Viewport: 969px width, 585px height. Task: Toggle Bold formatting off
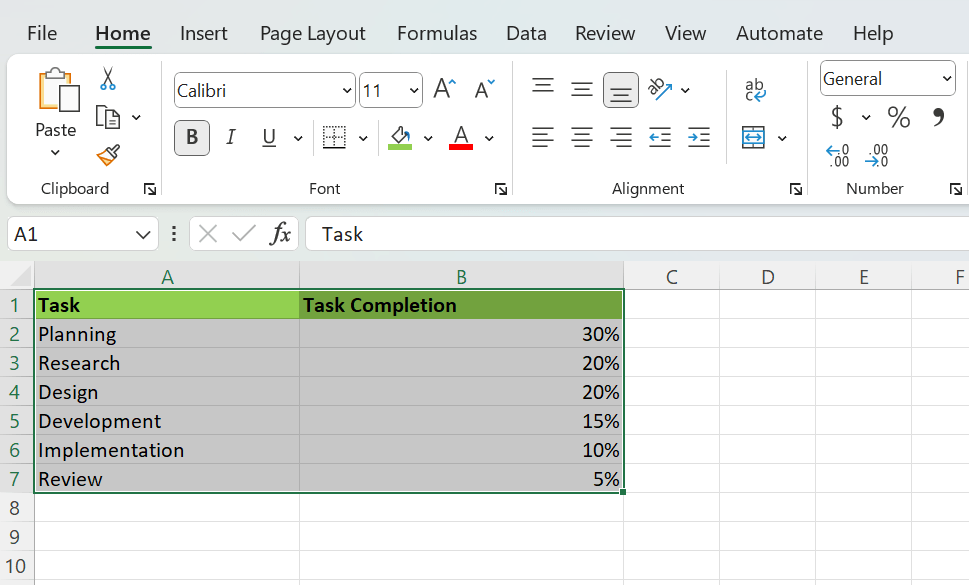[192, 137]
